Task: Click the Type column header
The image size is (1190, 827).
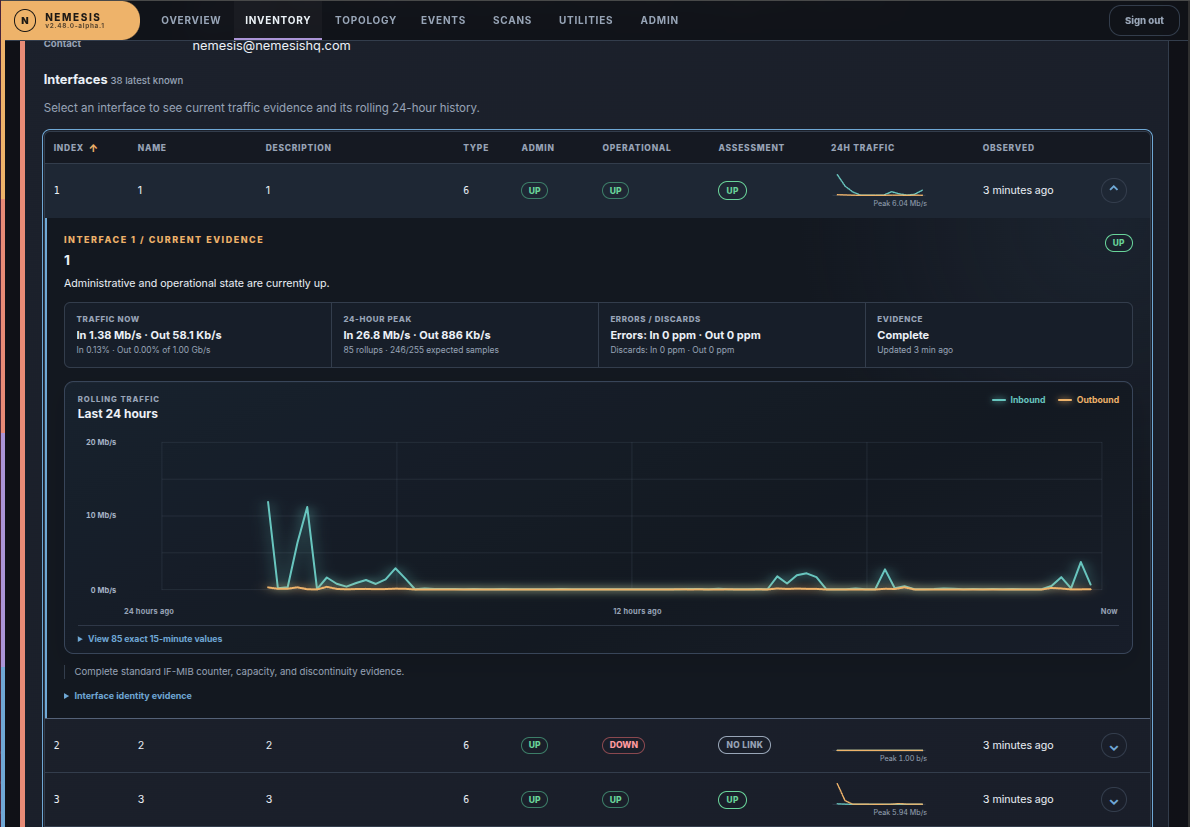Action: (476, 148)
